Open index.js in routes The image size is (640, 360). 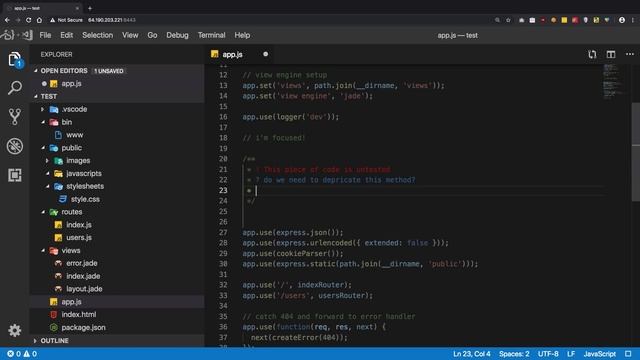click(x=79, y=225)
